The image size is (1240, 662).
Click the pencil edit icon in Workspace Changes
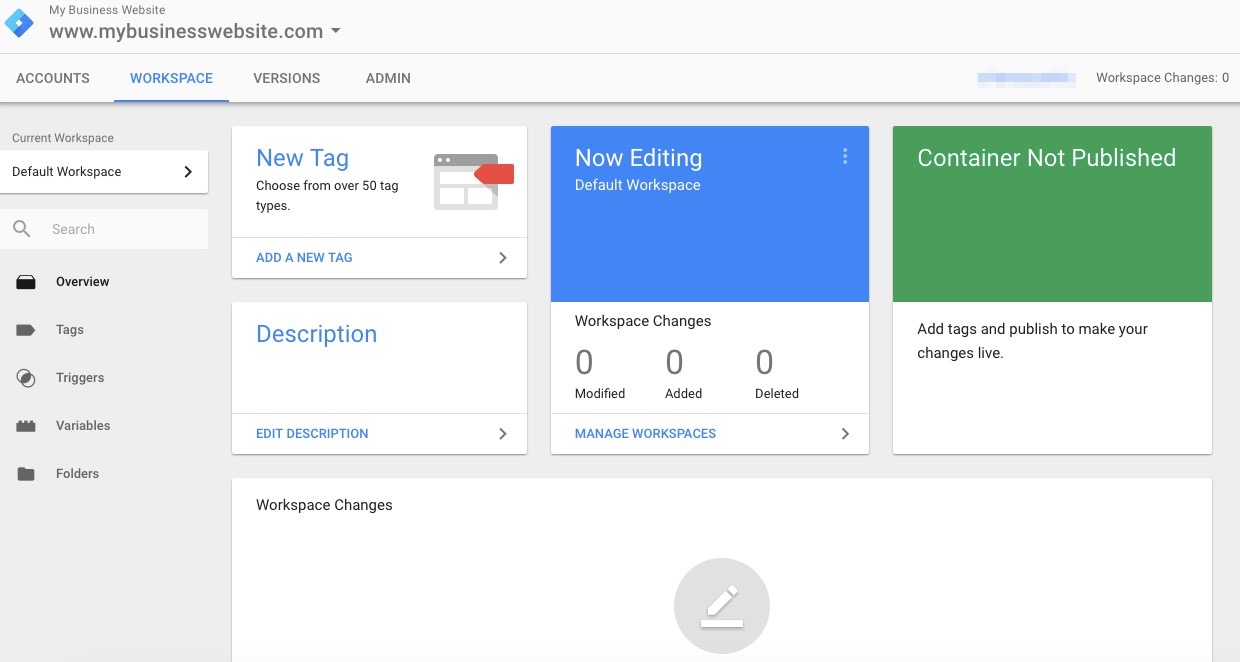[722, 606]
